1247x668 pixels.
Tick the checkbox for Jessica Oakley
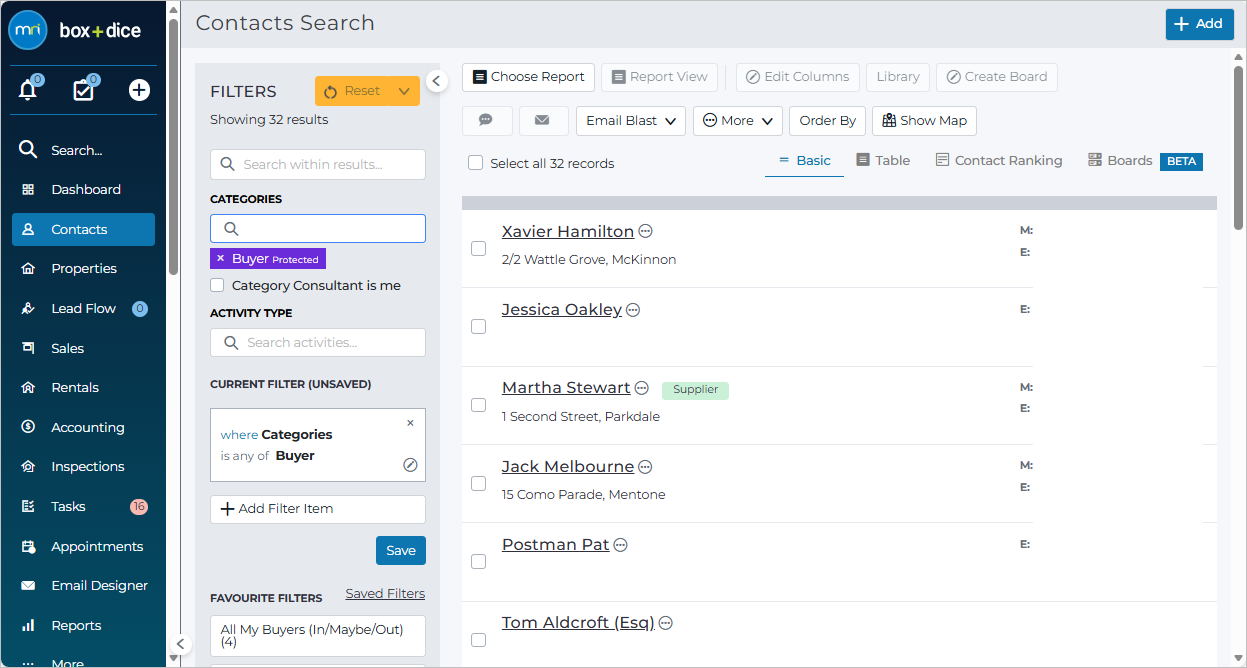point(478,327)
